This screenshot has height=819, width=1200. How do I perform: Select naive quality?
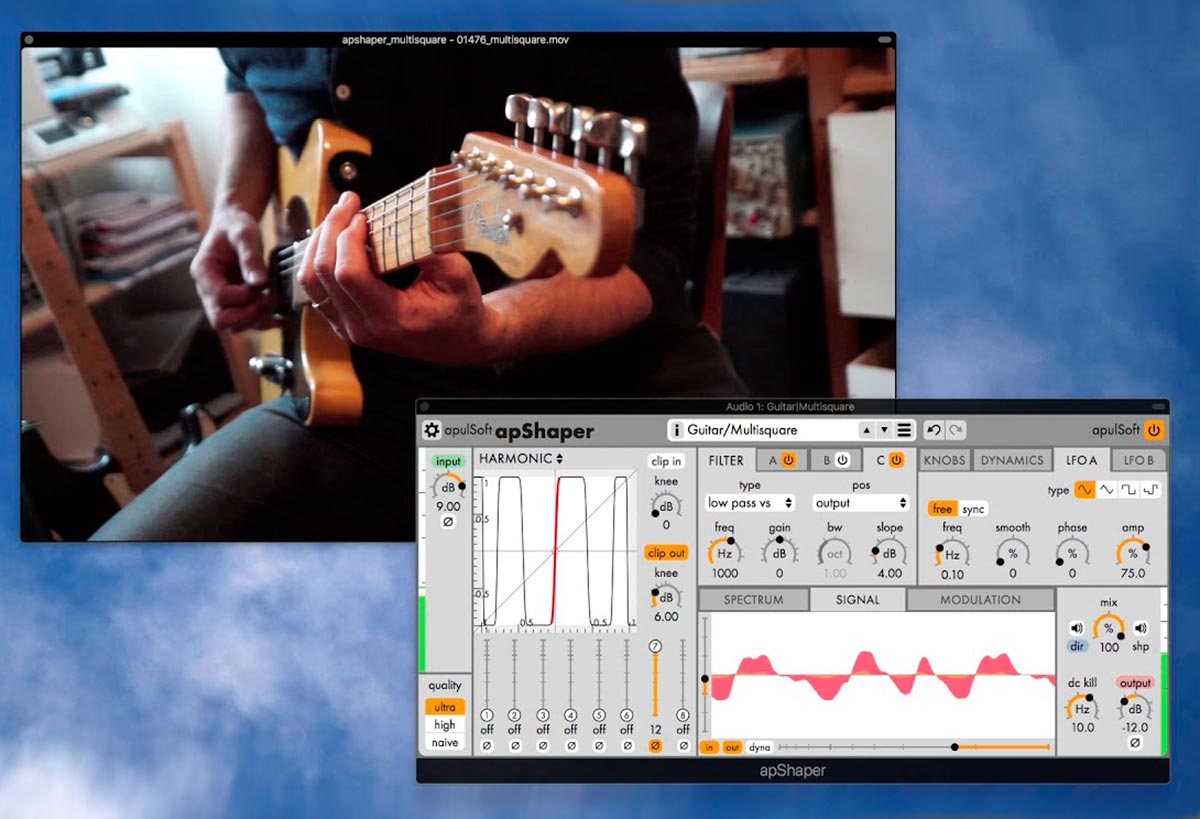(445, 743)
